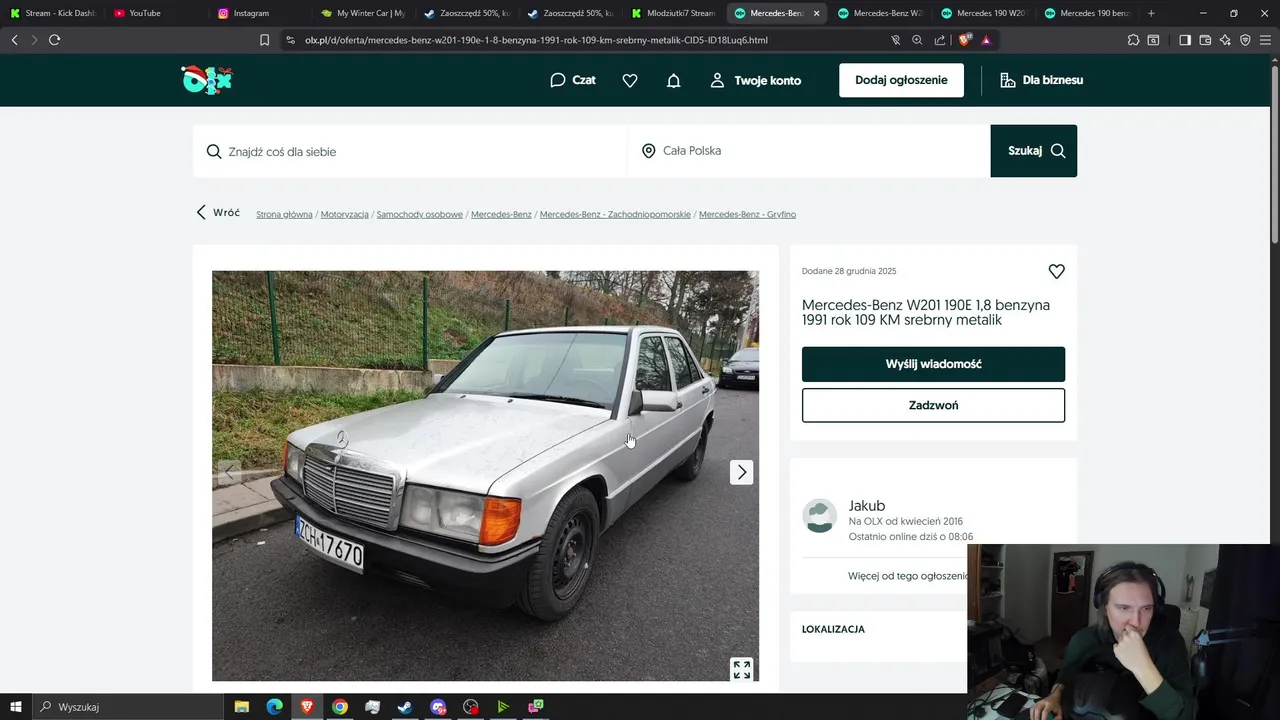Open Steam from taskbar

[405, 707]
